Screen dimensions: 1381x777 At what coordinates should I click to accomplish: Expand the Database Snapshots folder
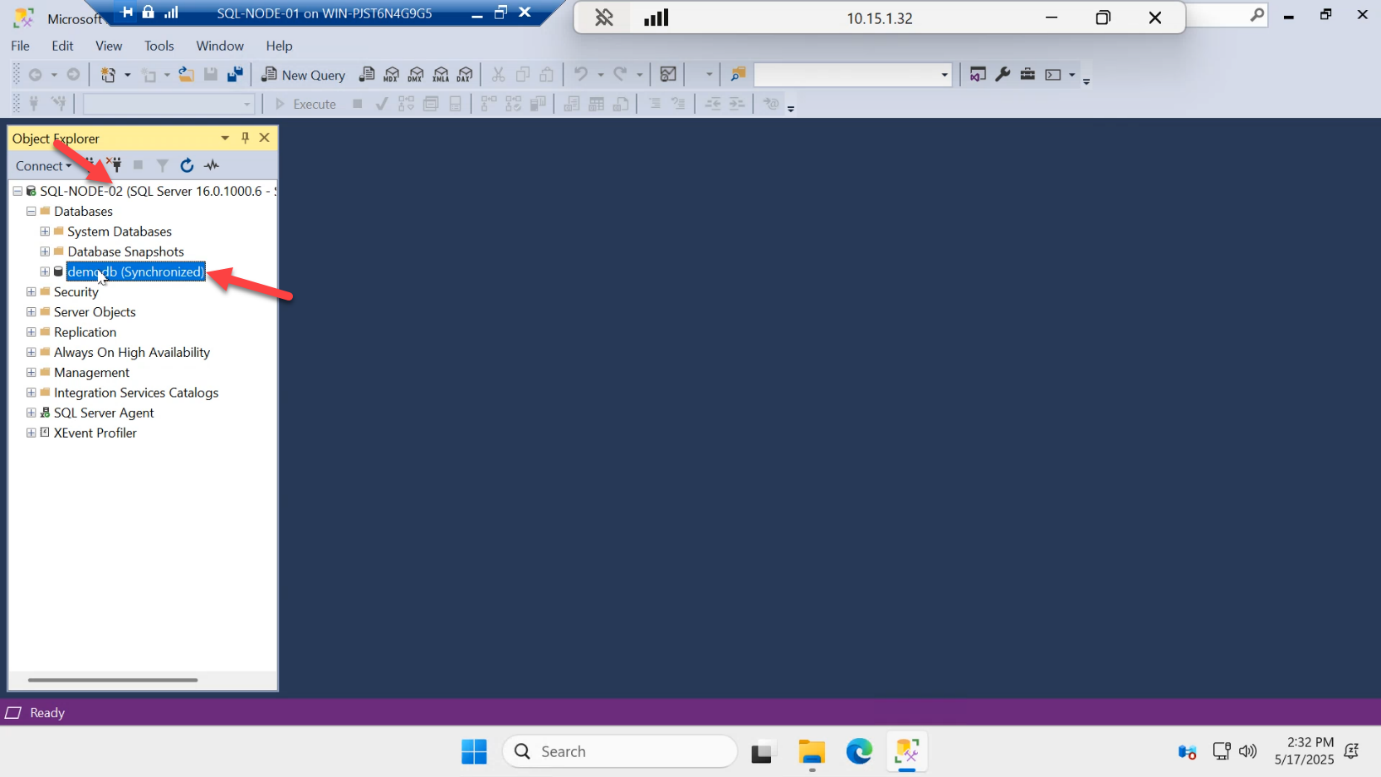click(x=45, y=252)
